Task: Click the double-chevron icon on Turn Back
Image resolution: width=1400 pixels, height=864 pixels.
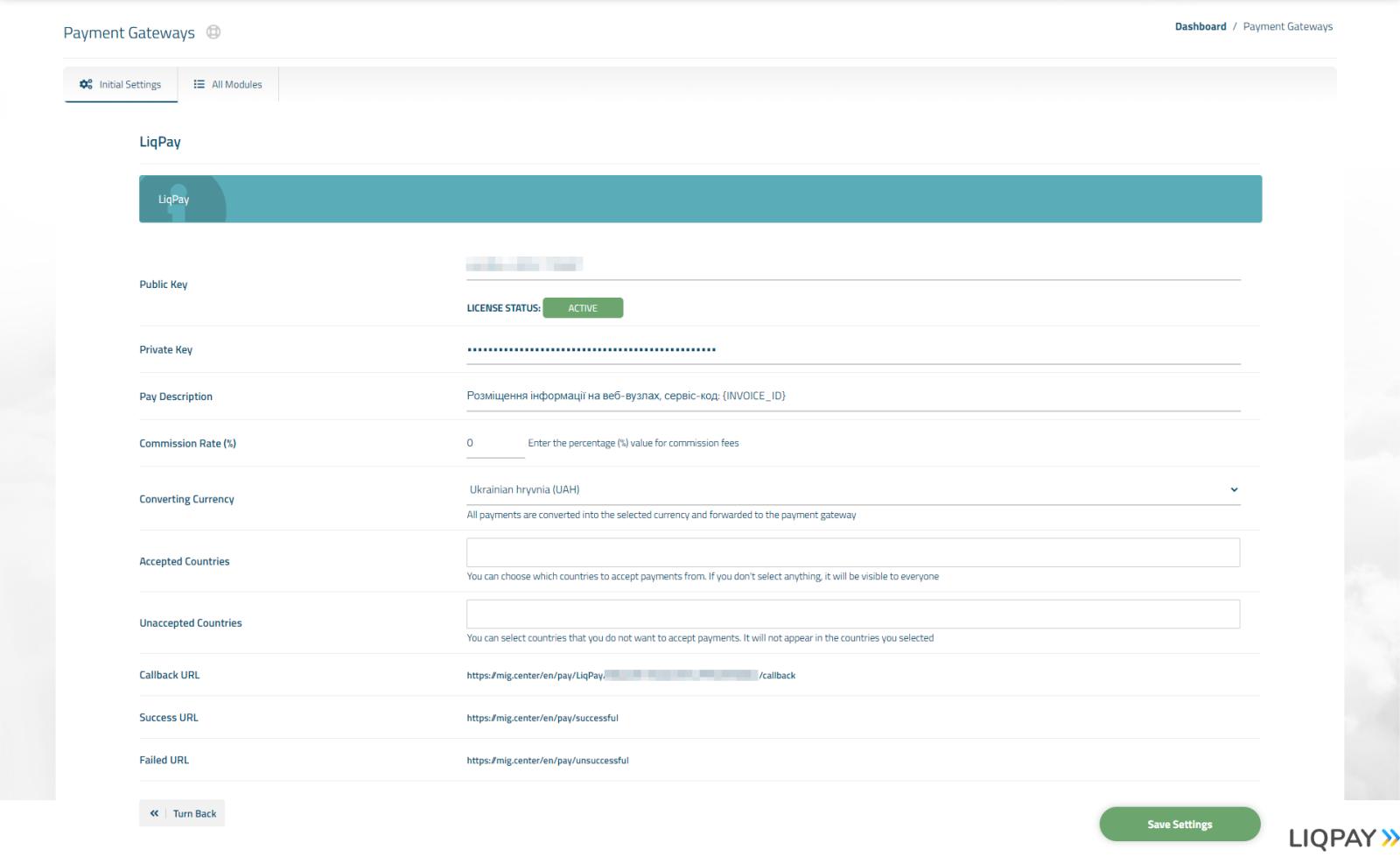Action: pos(154,813)
